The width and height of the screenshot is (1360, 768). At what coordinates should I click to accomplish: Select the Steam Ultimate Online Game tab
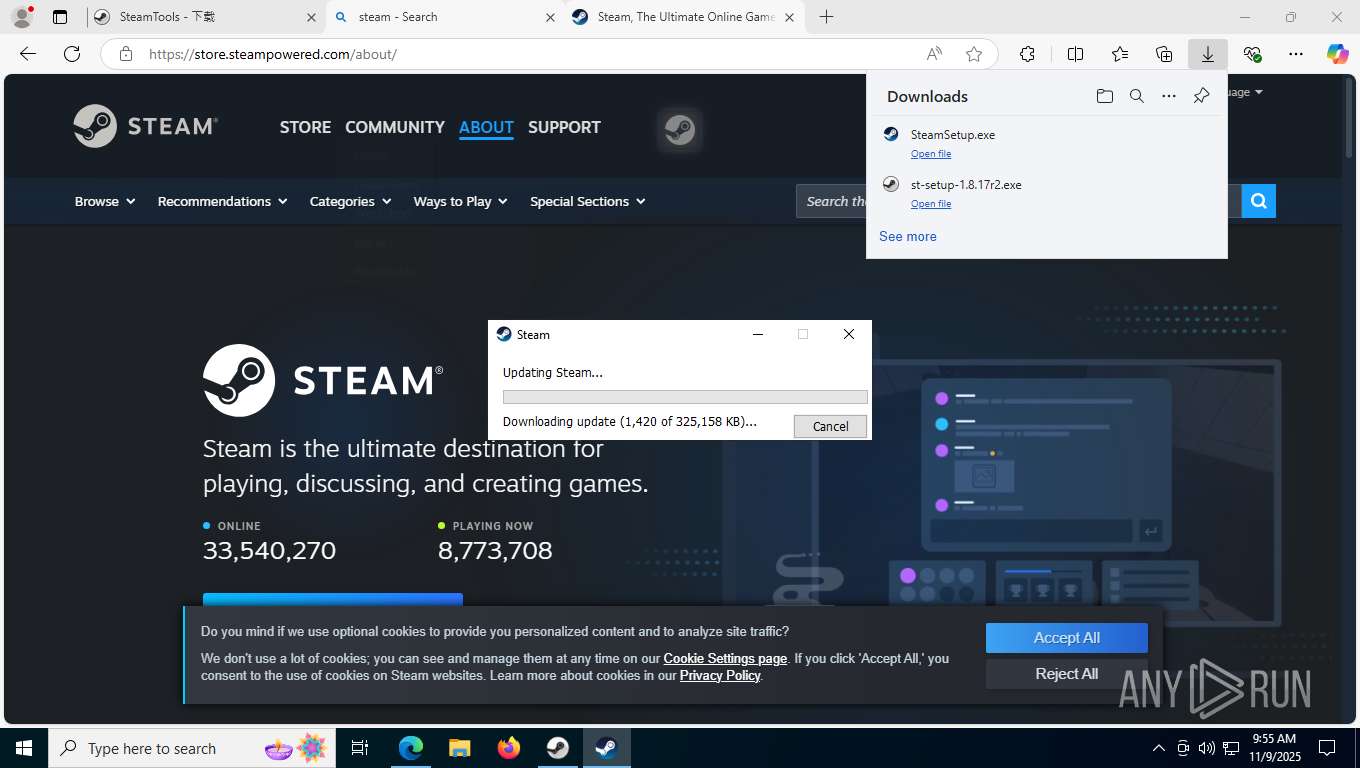click(x=684, y=17)
